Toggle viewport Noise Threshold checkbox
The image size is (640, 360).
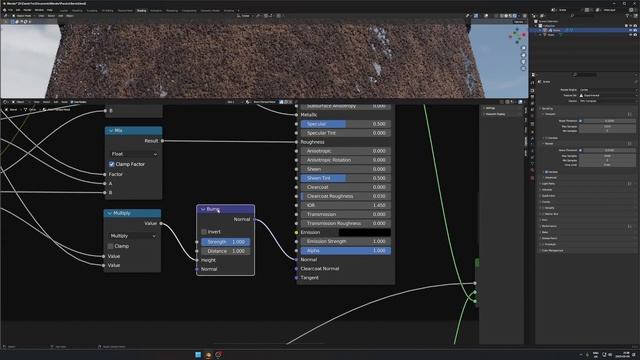(580, 121)
